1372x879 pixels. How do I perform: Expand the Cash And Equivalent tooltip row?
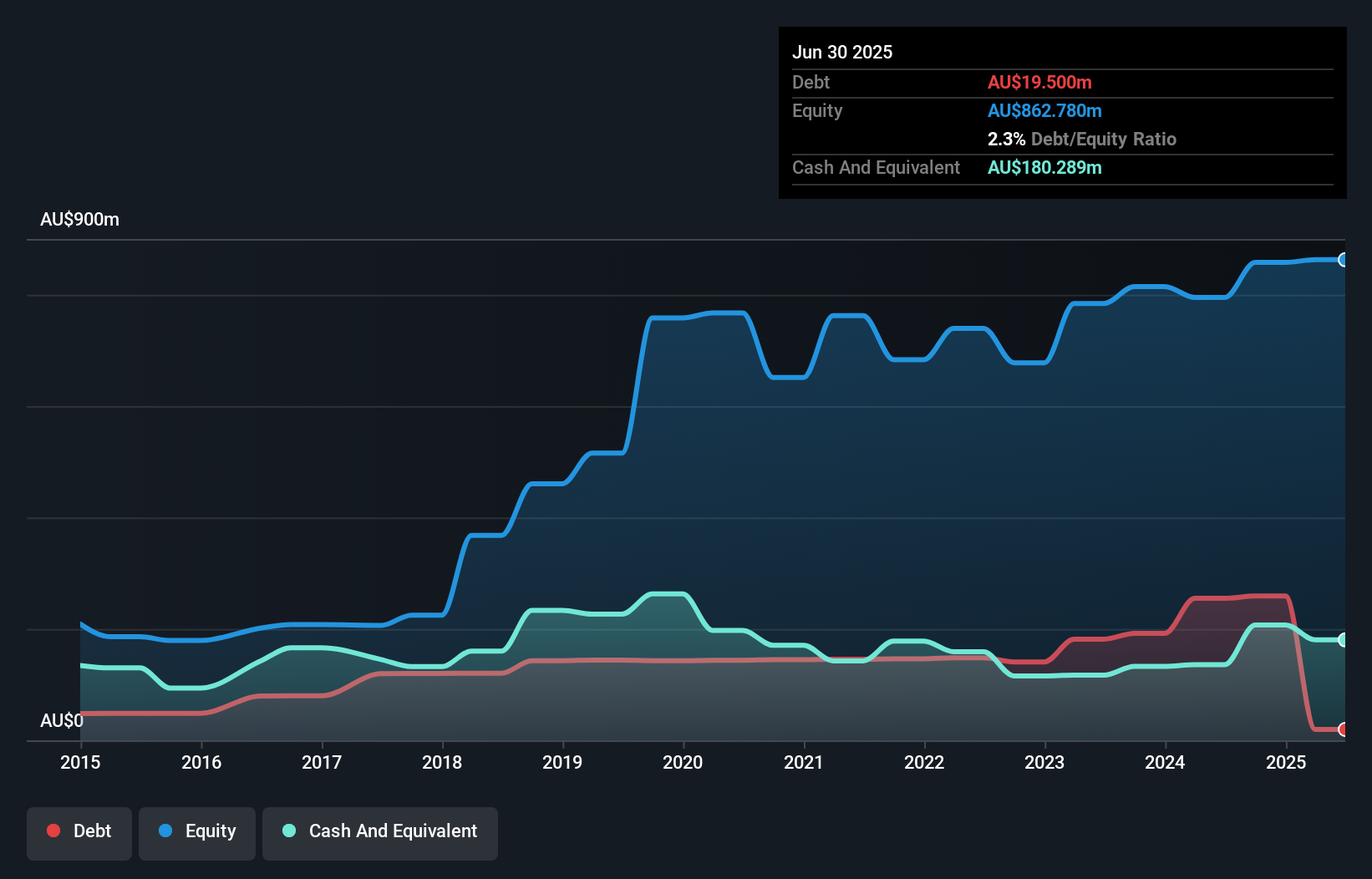click(x=876, y=167)
